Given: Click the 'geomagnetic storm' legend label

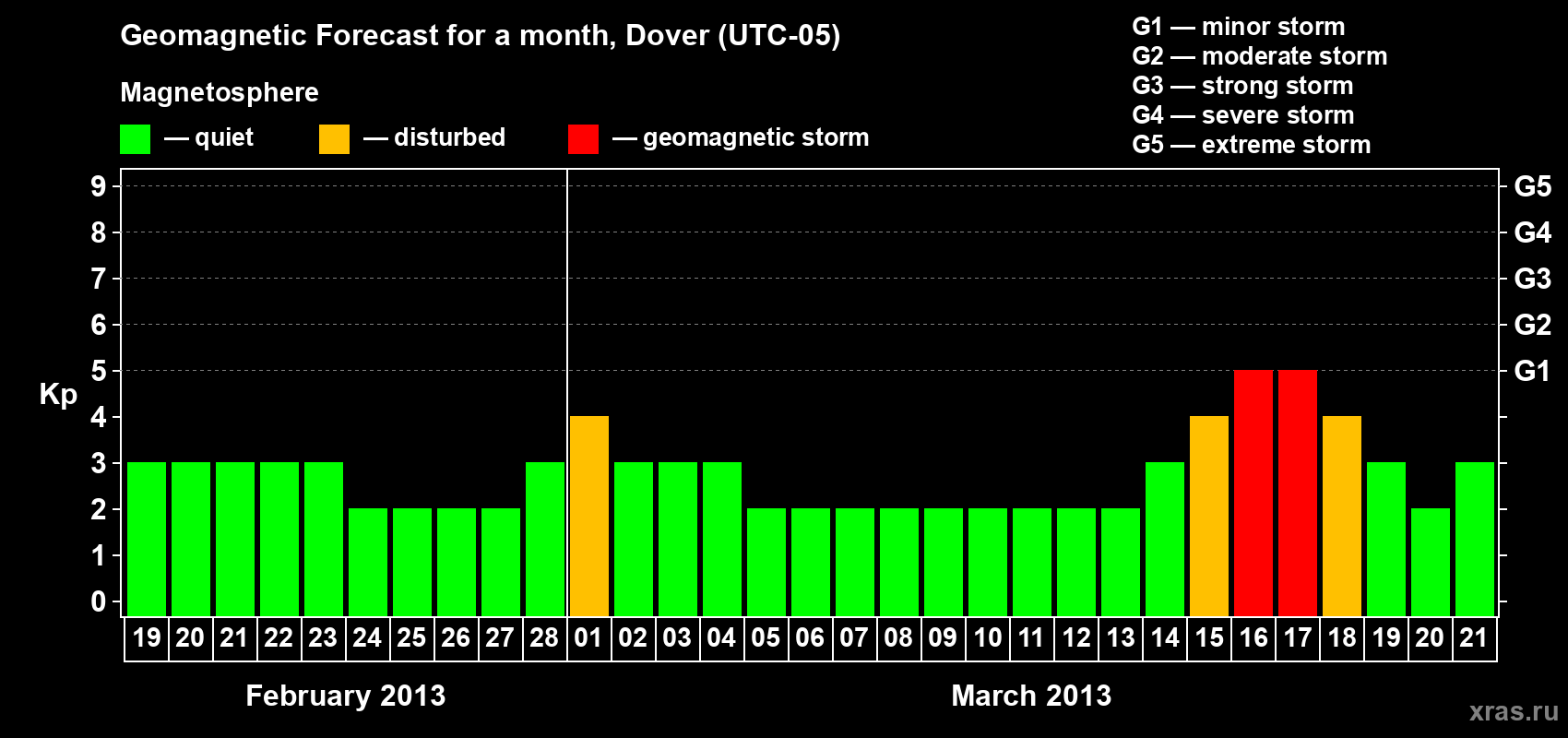Looking at the screenshot, I should [756, 137].
